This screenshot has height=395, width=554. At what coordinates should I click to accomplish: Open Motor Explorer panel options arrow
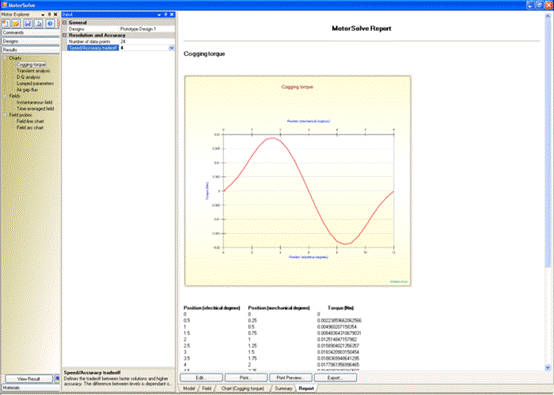coord(43,14)
